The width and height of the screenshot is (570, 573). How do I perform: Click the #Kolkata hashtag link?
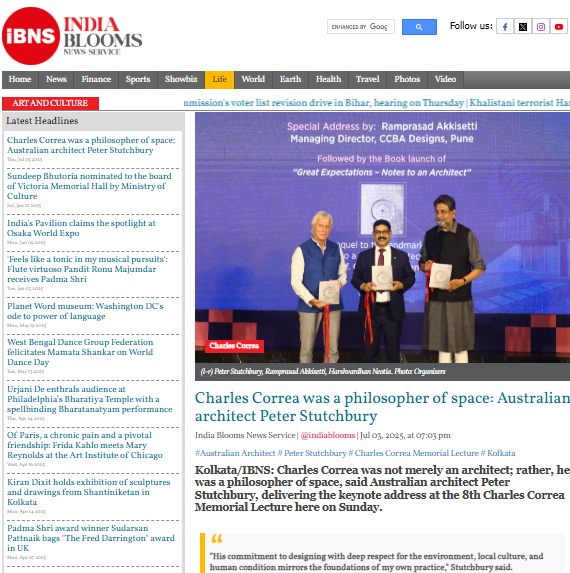[498, 453]
